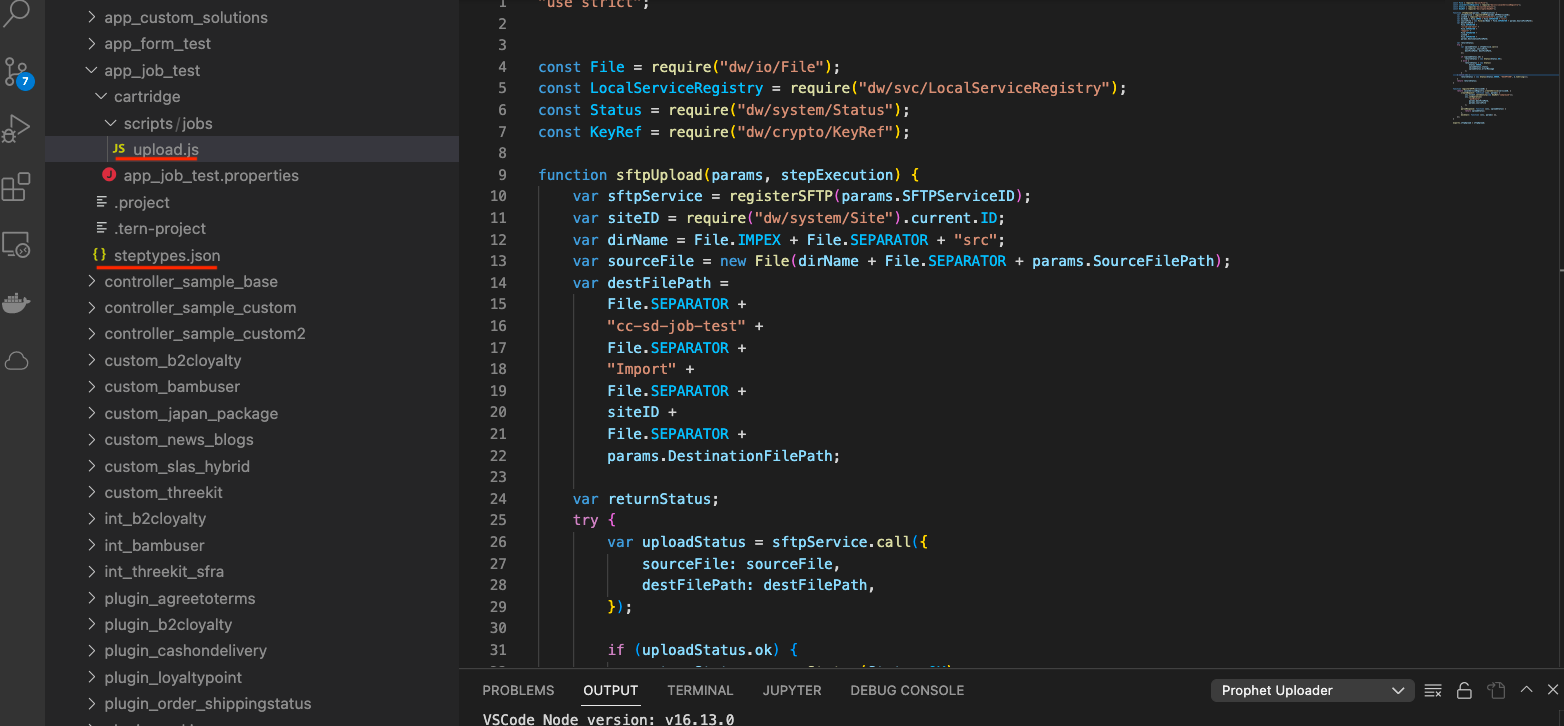
Task: Clear the output panel
Action: point(1433,690)
